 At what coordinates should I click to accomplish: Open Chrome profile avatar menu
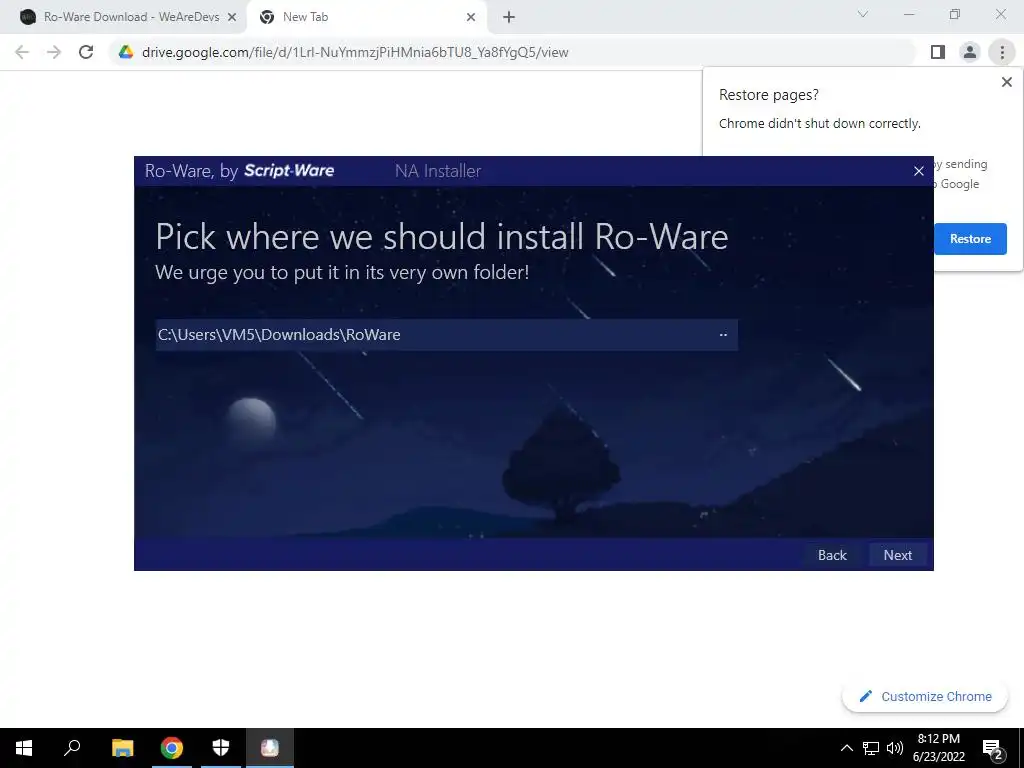point(970,52)
